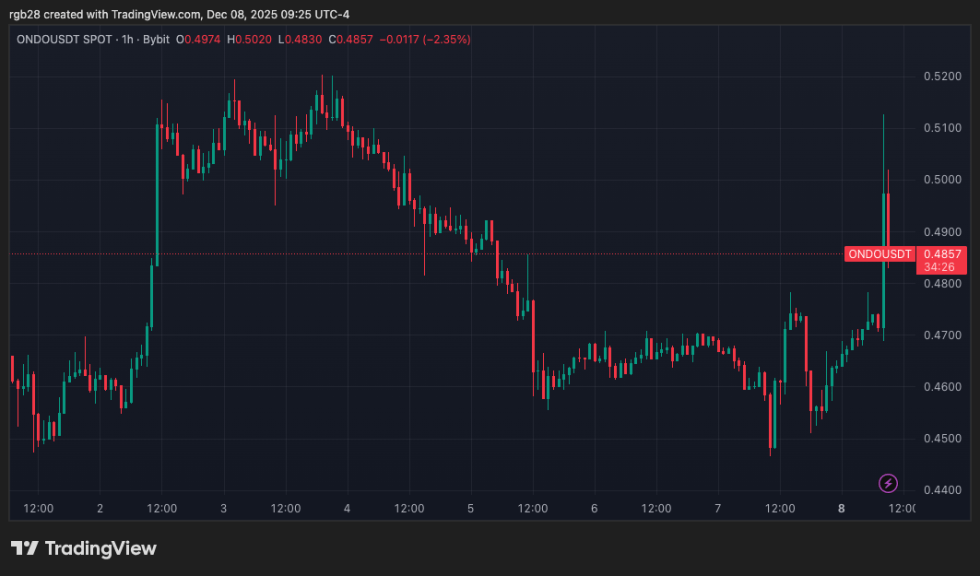Image resolution: width=980 pixels, height=576 pixels.
Task: Toggle the SPOT legend visibility row
Action: coord(100,40)
